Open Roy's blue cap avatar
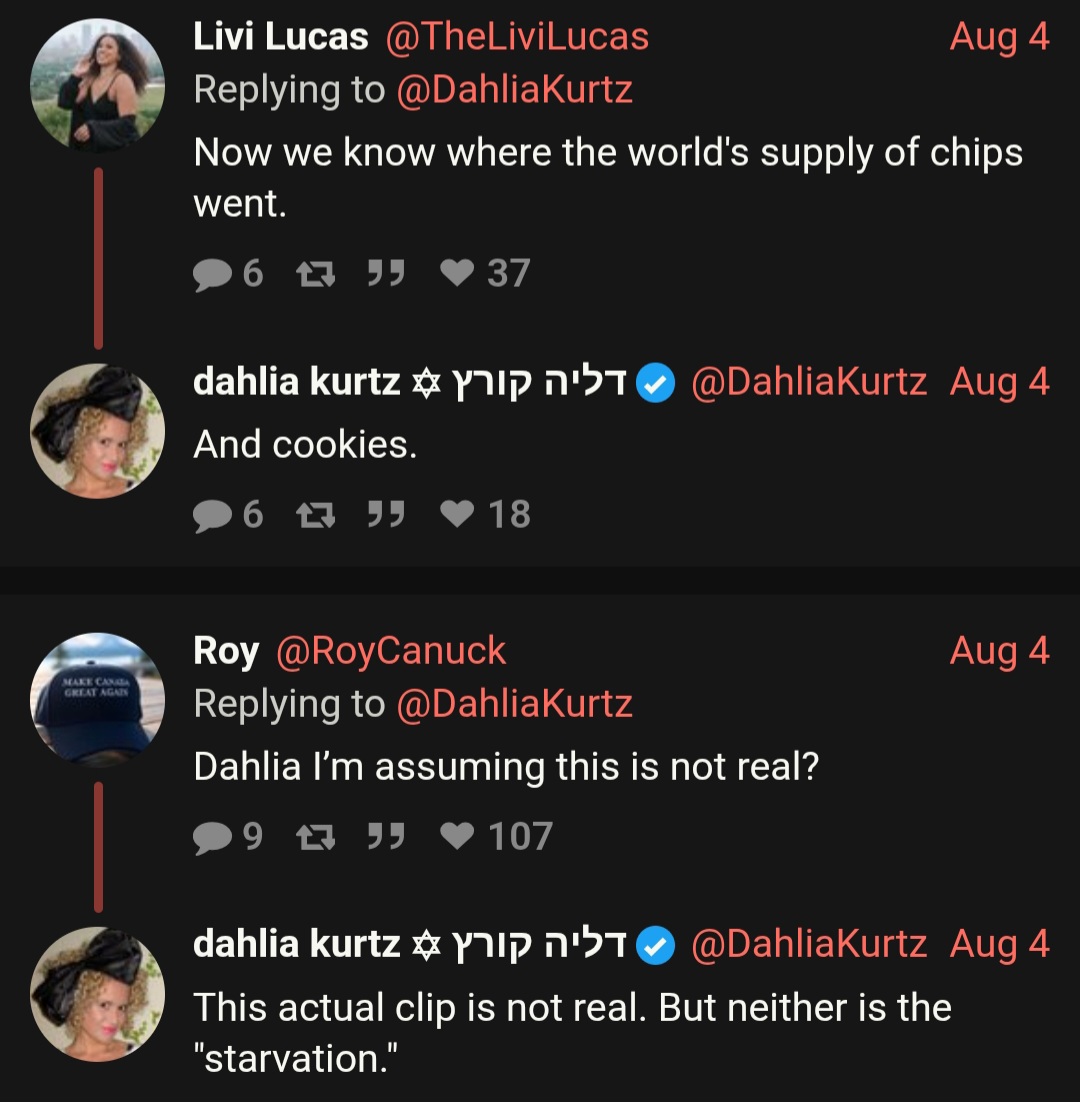This screenshot has width=1080, height=1102. click(97, 698)
